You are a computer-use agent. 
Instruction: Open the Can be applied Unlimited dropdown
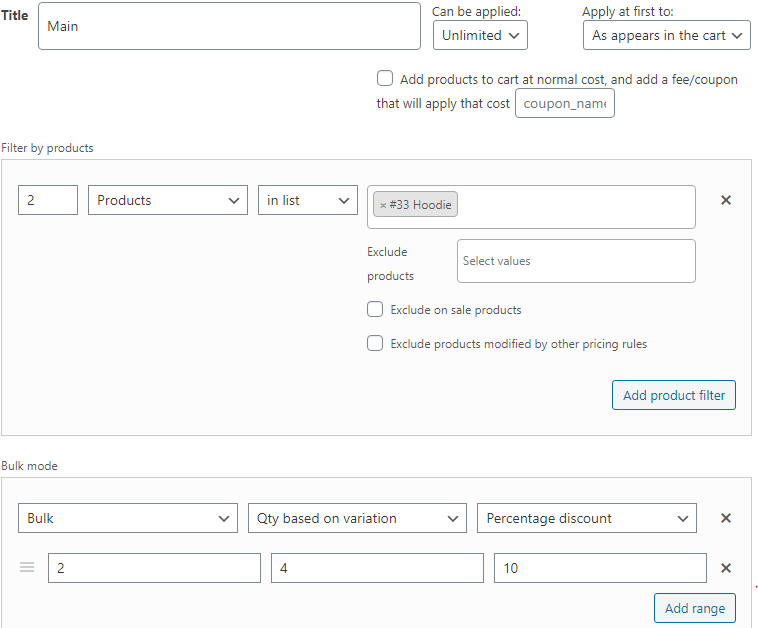pos(480,35)
